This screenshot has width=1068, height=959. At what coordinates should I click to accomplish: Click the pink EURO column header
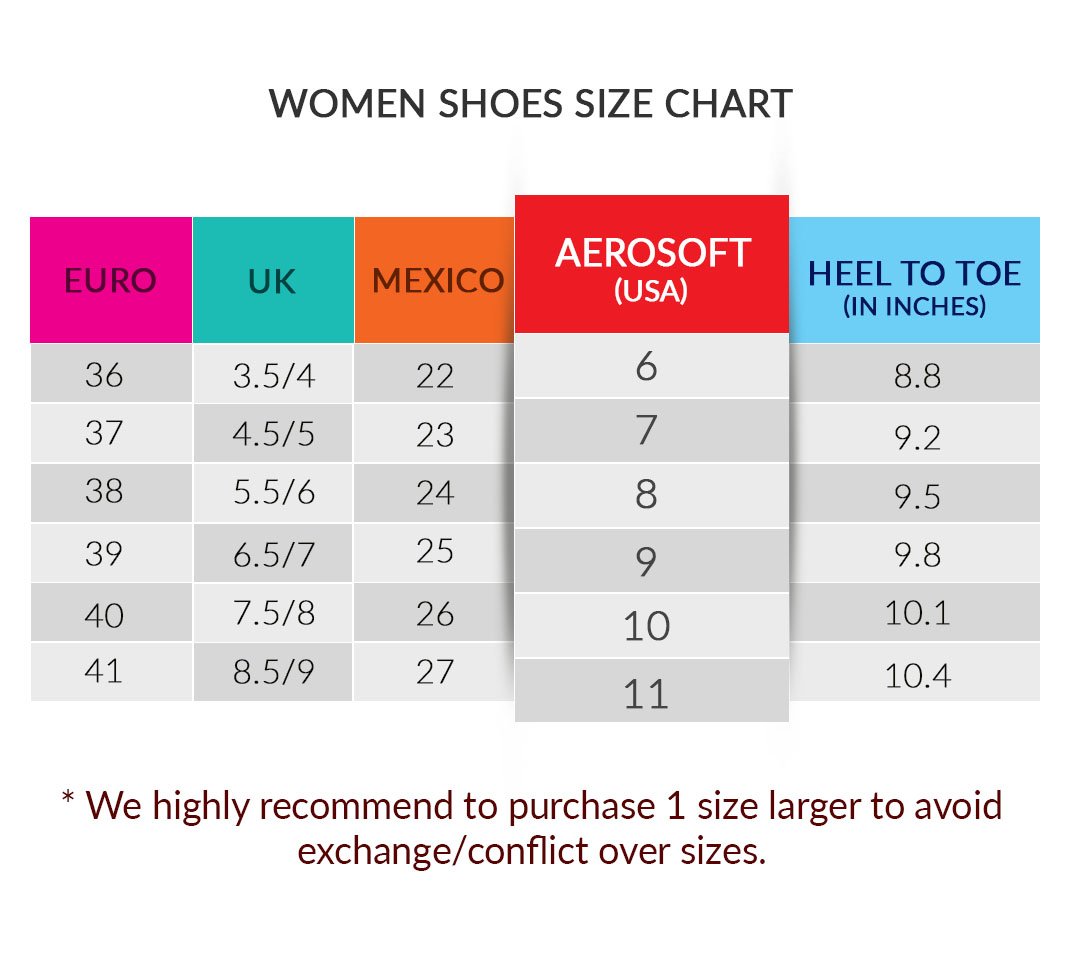click(x=110, y=280)
